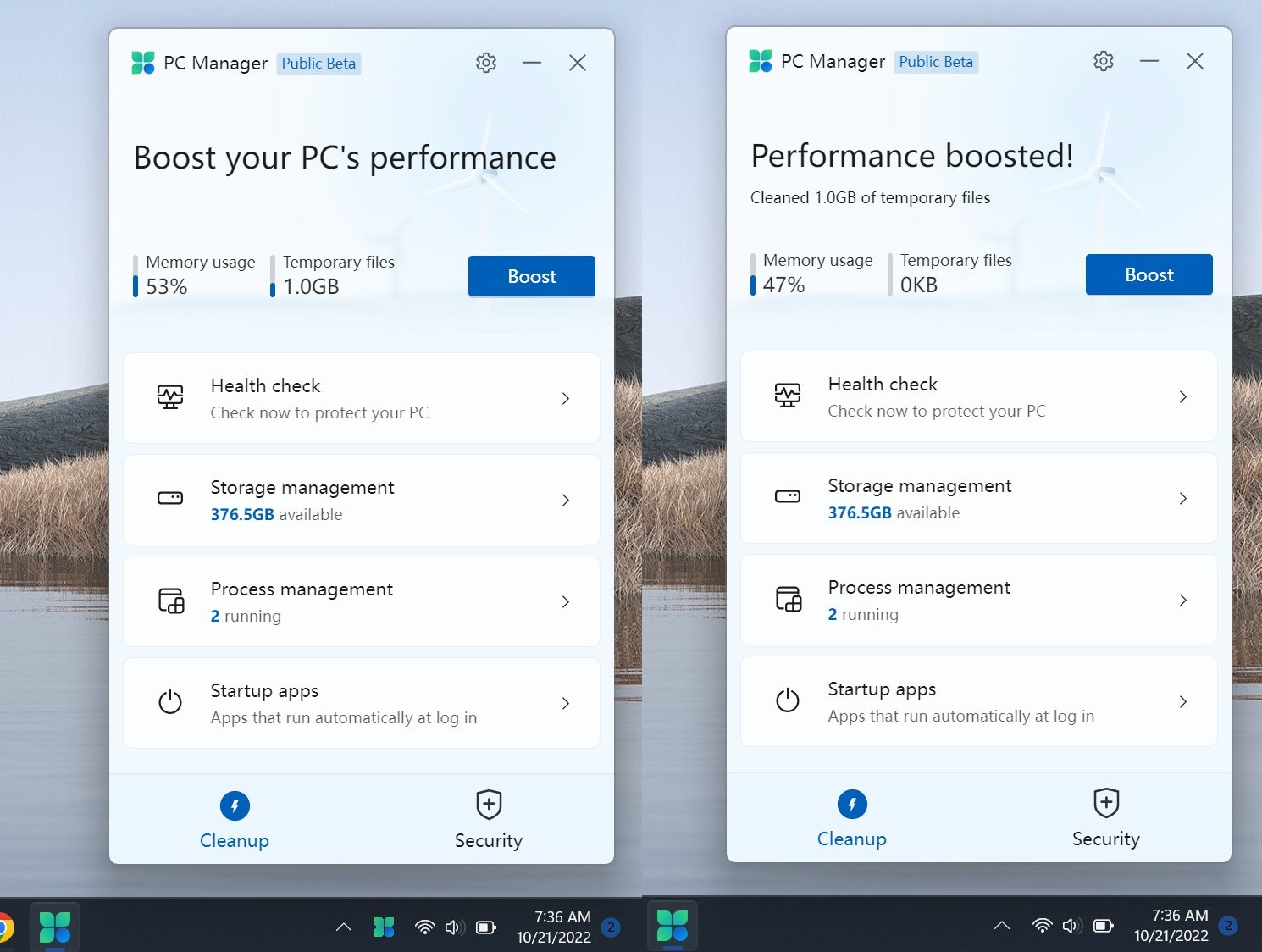
Task: Open Startup apps title in right window
Action: tap(882, 689)
